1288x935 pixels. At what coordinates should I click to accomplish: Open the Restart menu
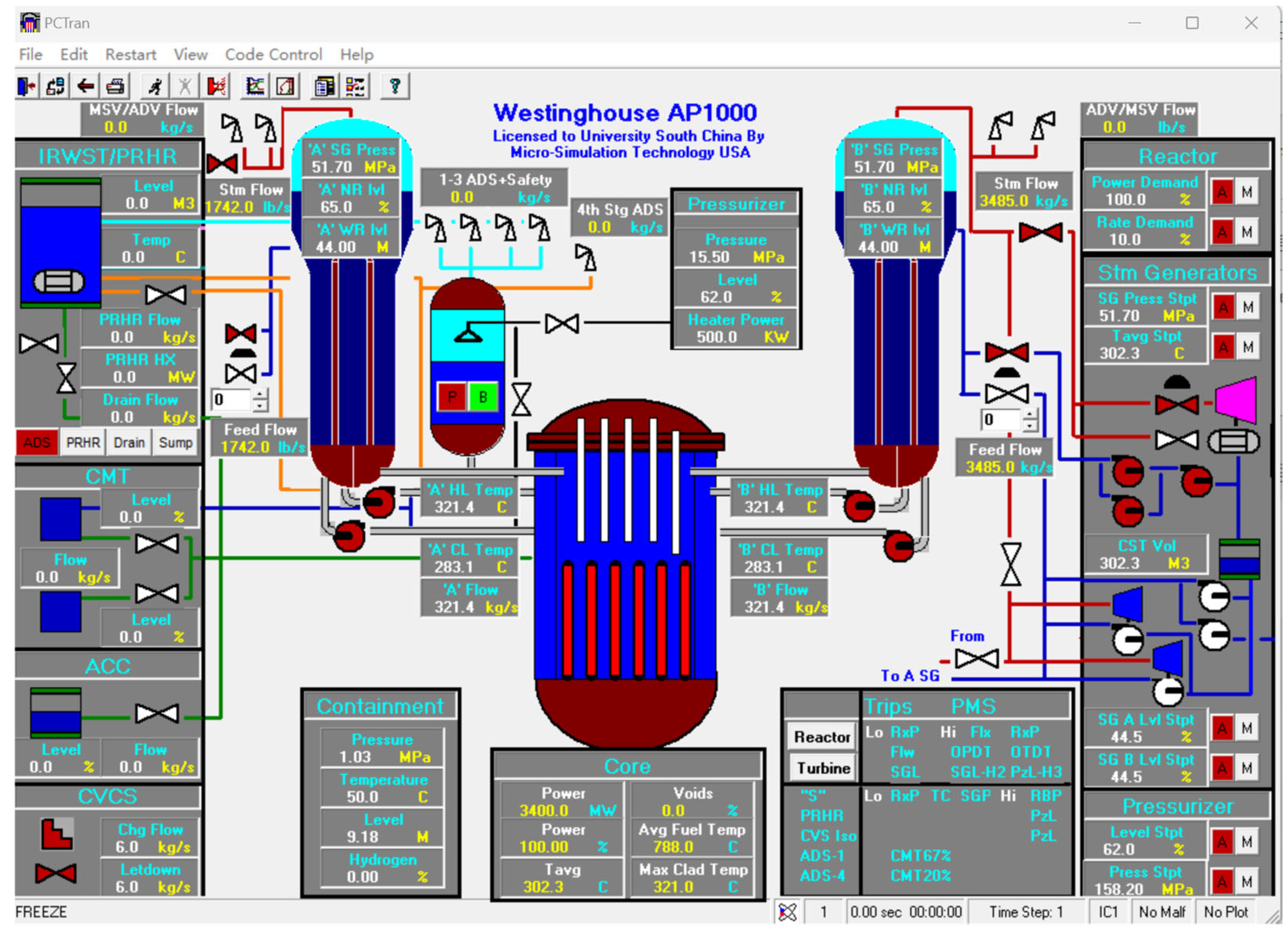130,55
